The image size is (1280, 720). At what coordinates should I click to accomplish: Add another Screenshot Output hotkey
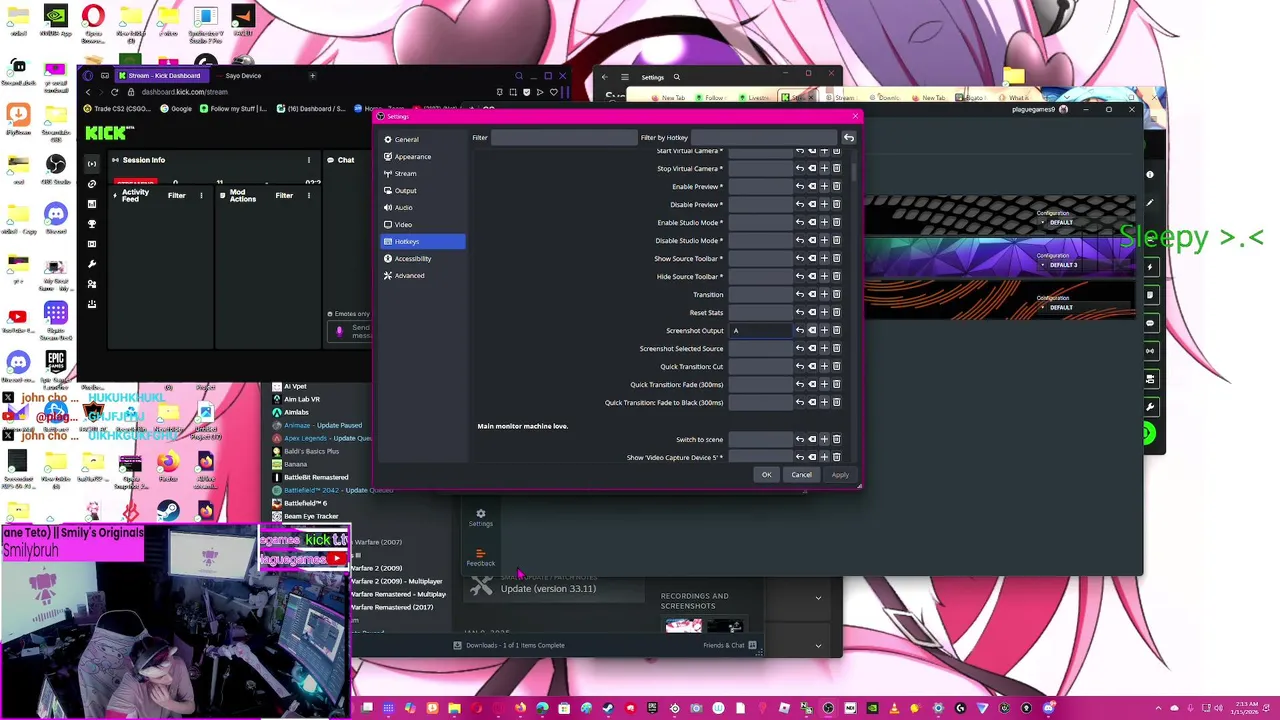tap(824, 330)
